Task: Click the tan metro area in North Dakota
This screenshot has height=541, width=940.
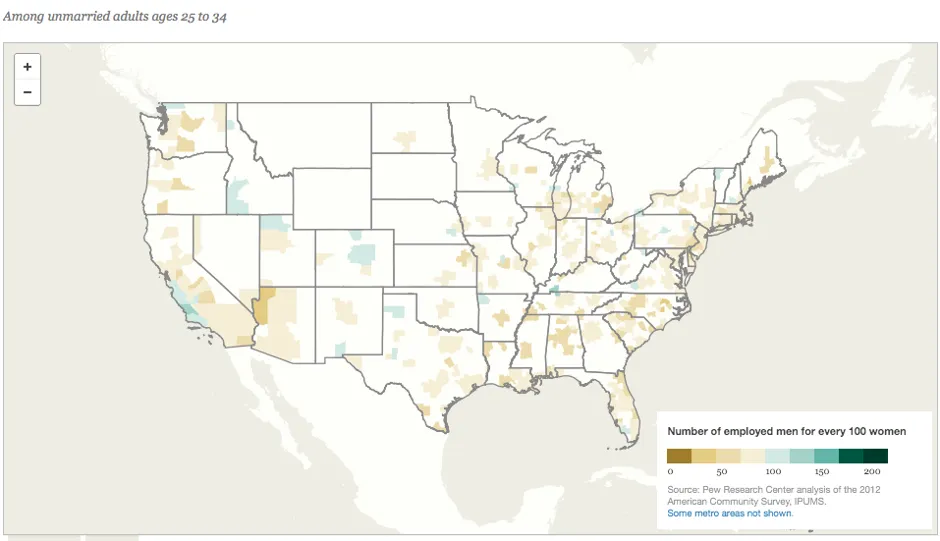Action: [x=405, y=138]
